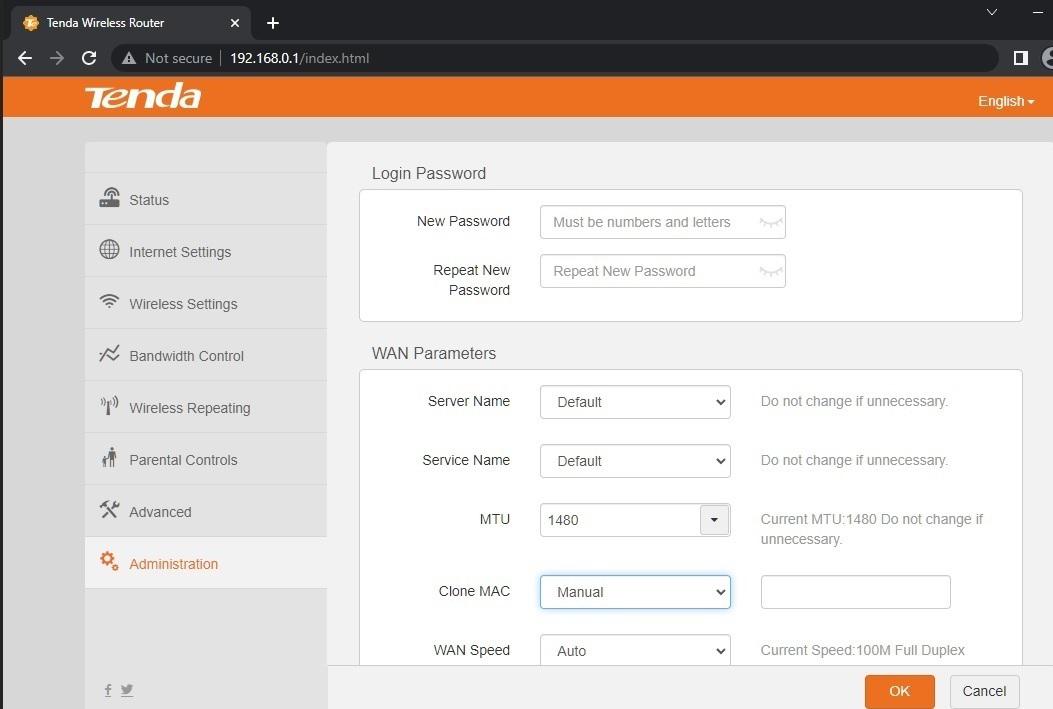
Task: Click the Bandwidth Control graph icon
Action: [x=109, y=354]
